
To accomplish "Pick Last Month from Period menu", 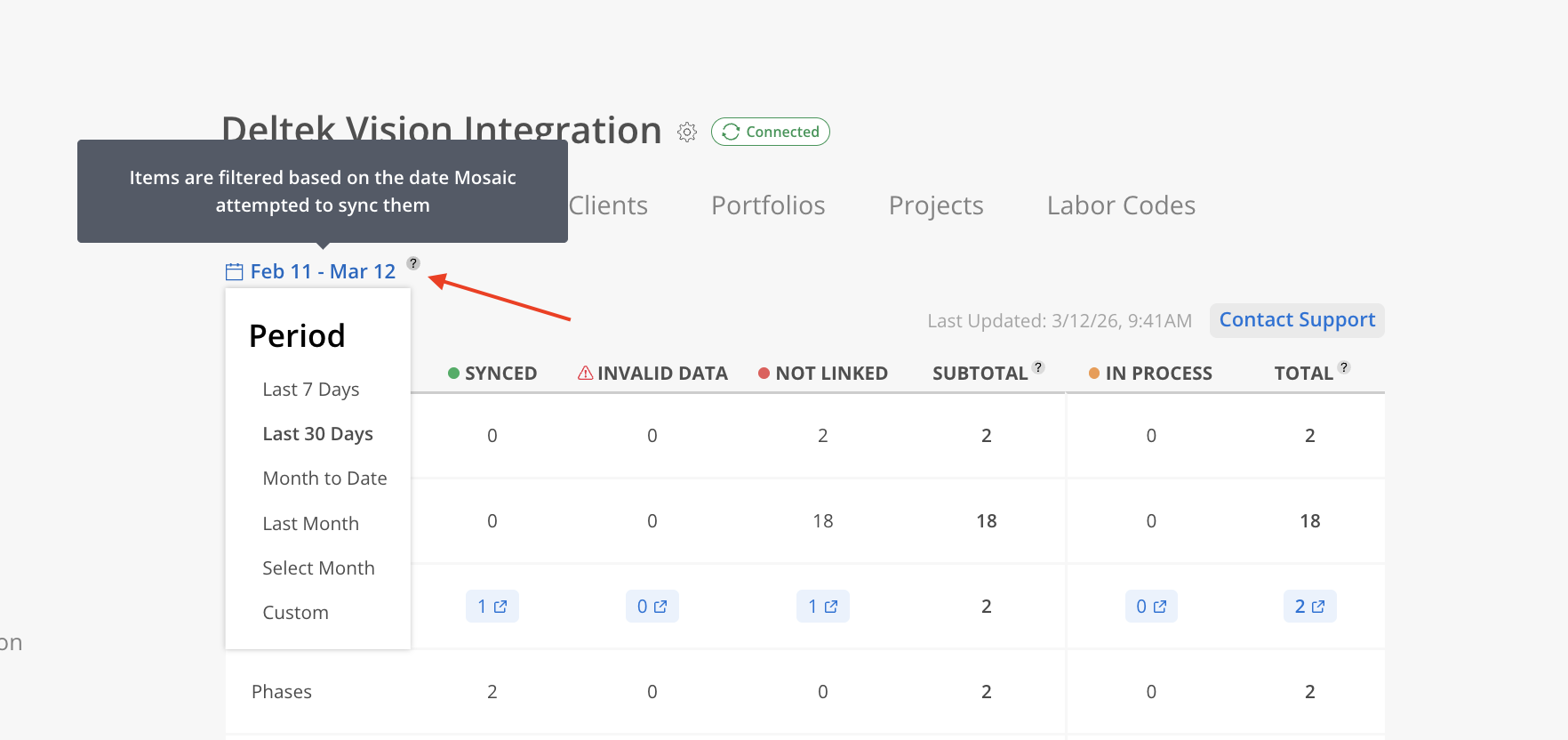I will point(310,524).
